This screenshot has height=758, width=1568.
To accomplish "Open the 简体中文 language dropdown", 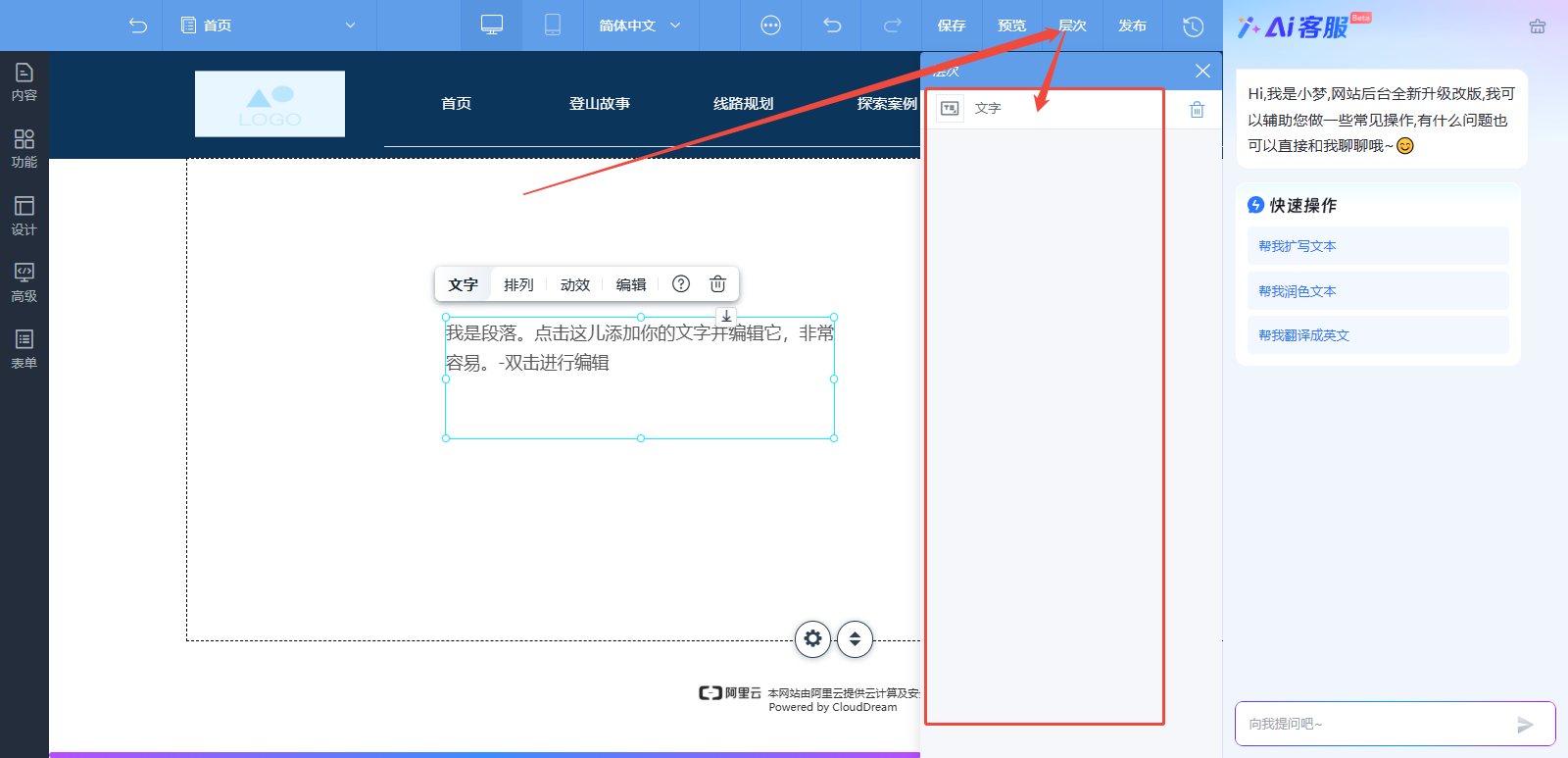I will (641, 25).
